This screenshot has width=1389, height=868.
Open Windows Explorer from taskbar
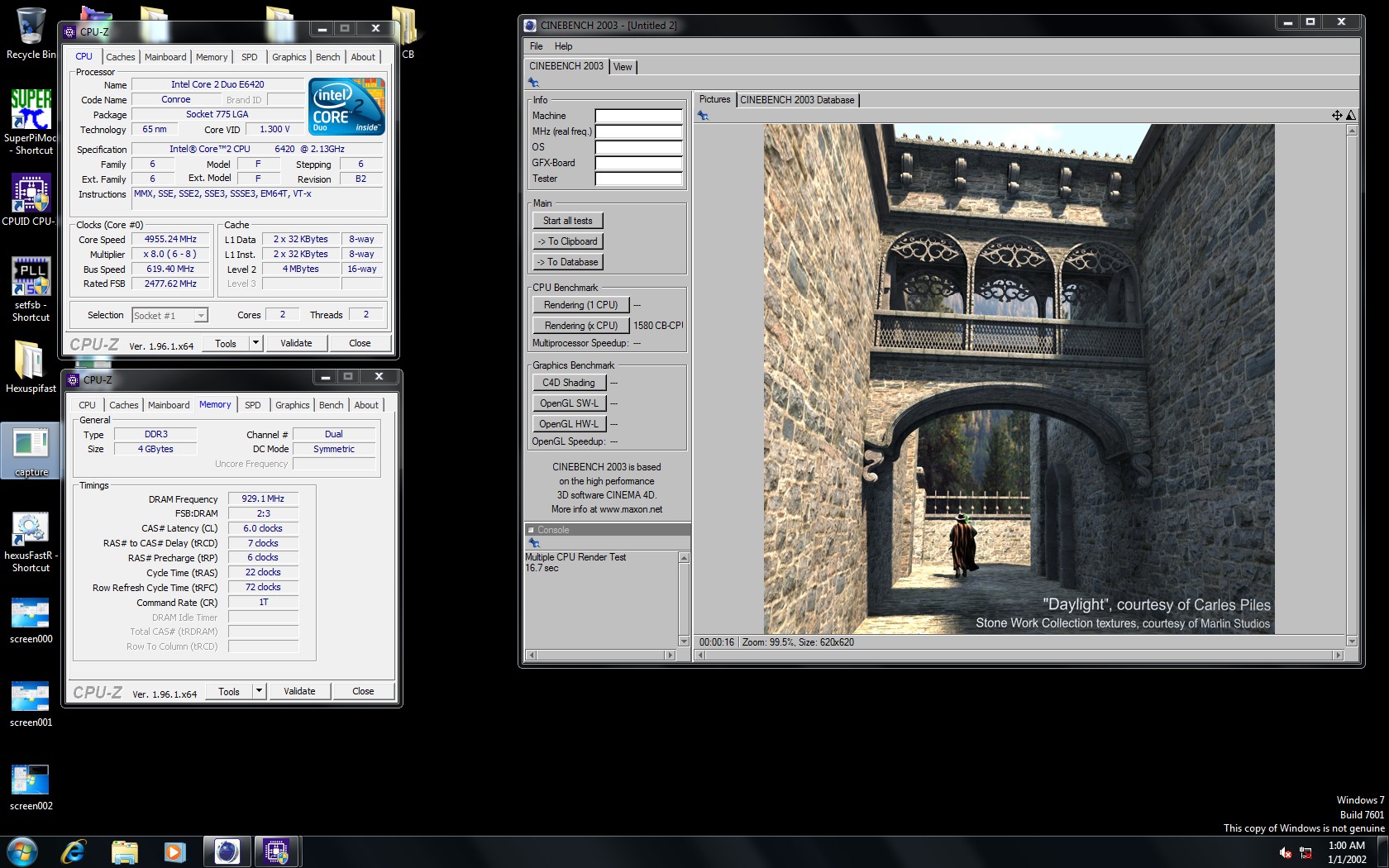coord(124,851)
